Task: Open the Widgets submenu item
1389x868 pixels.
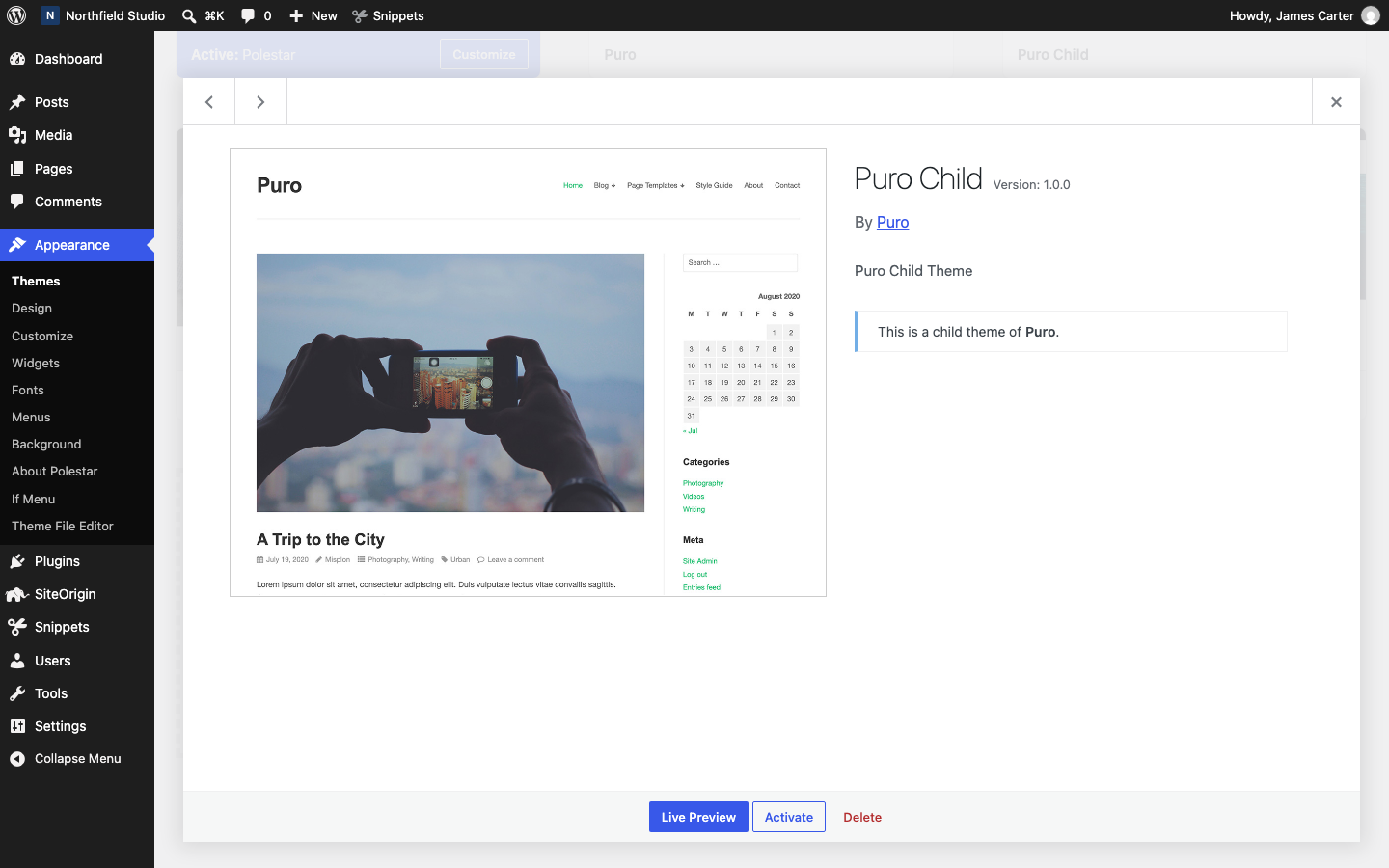Action: pyautogui.click(x=36, y=363)
